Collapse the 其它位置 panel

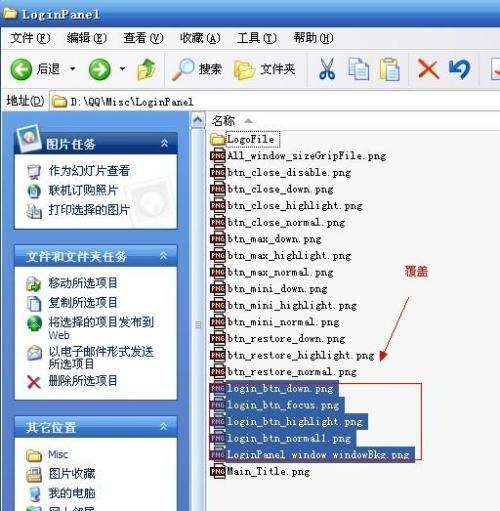pyautogui.click(x=164, y=426)
